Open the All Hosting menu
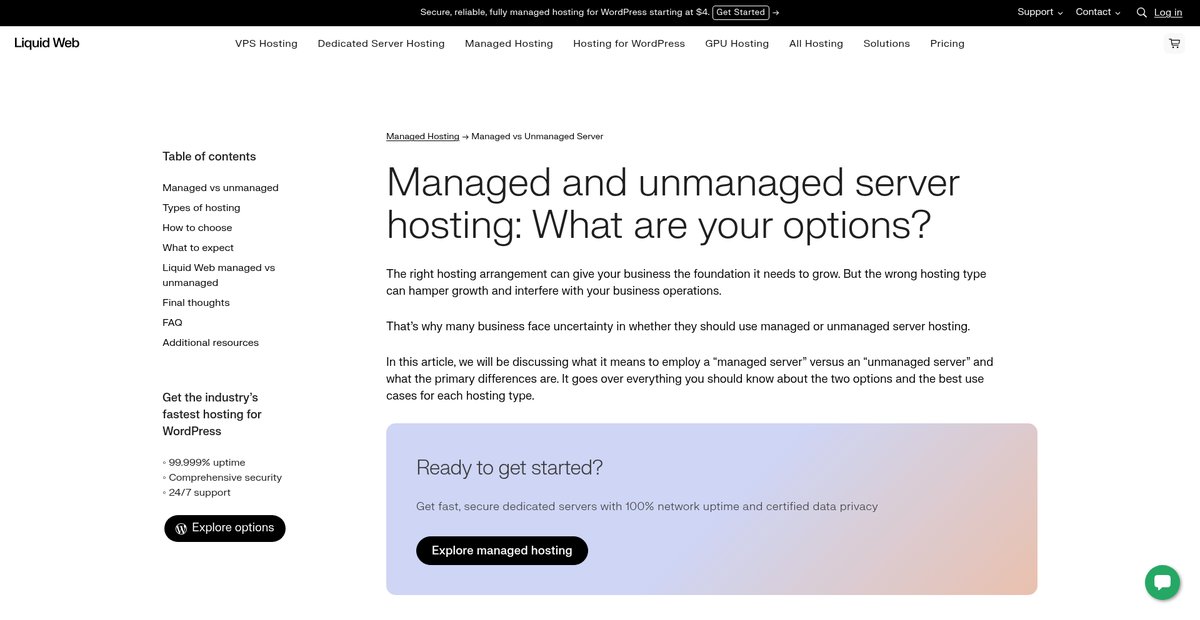 pos(816,44)
